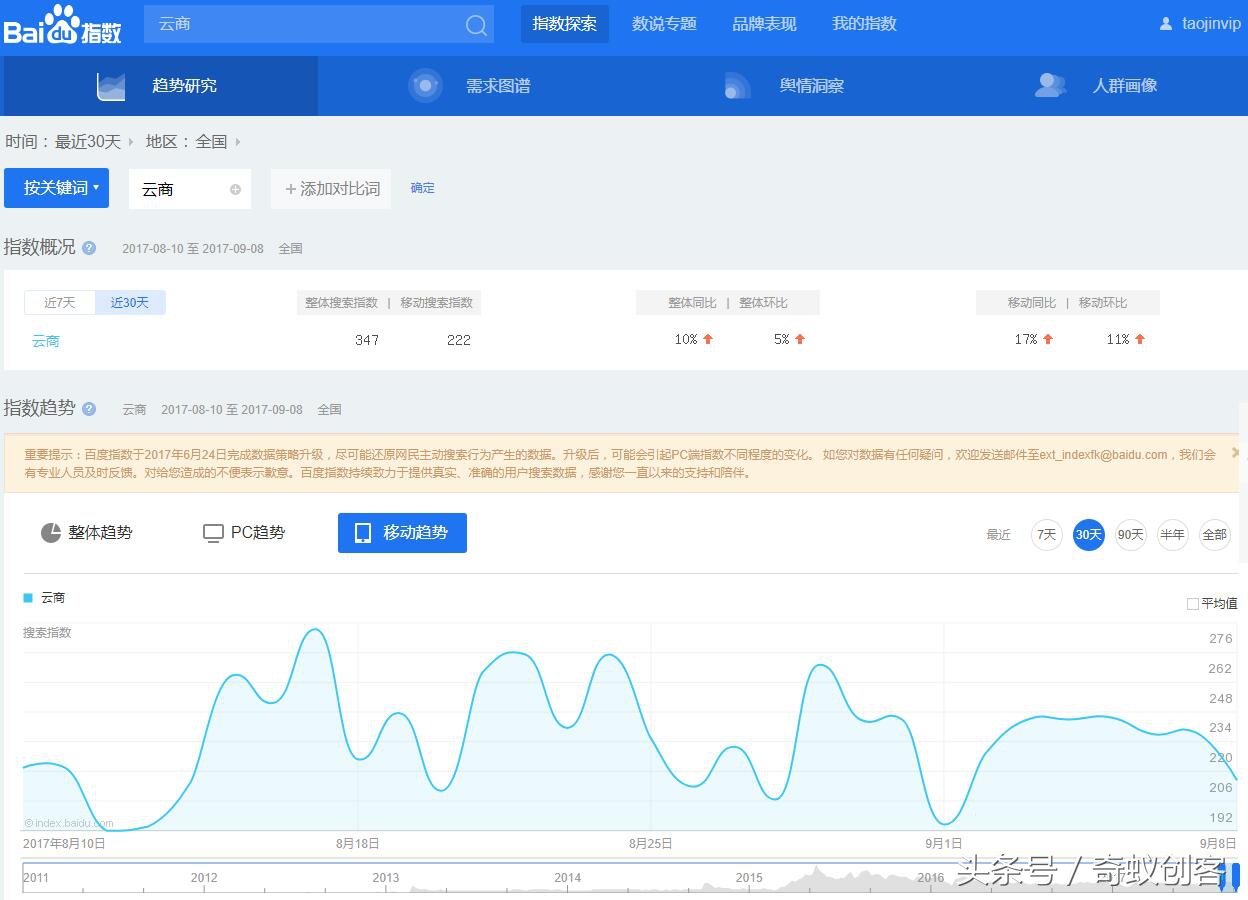
Task: Click the 云商 keyword text box
Action: (190, 189)
